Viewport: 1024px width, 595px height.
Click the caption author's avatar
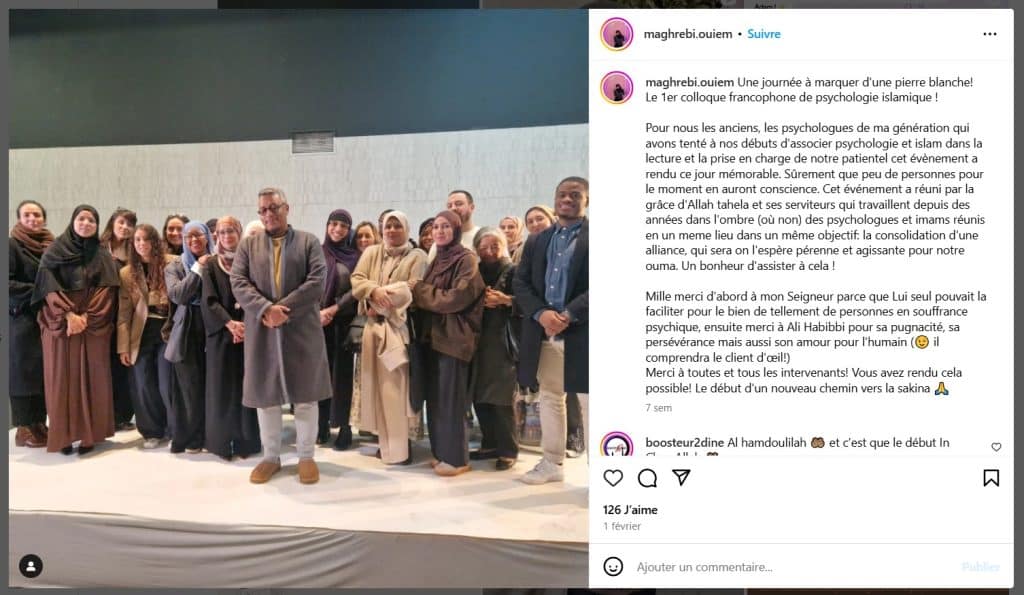616,88
